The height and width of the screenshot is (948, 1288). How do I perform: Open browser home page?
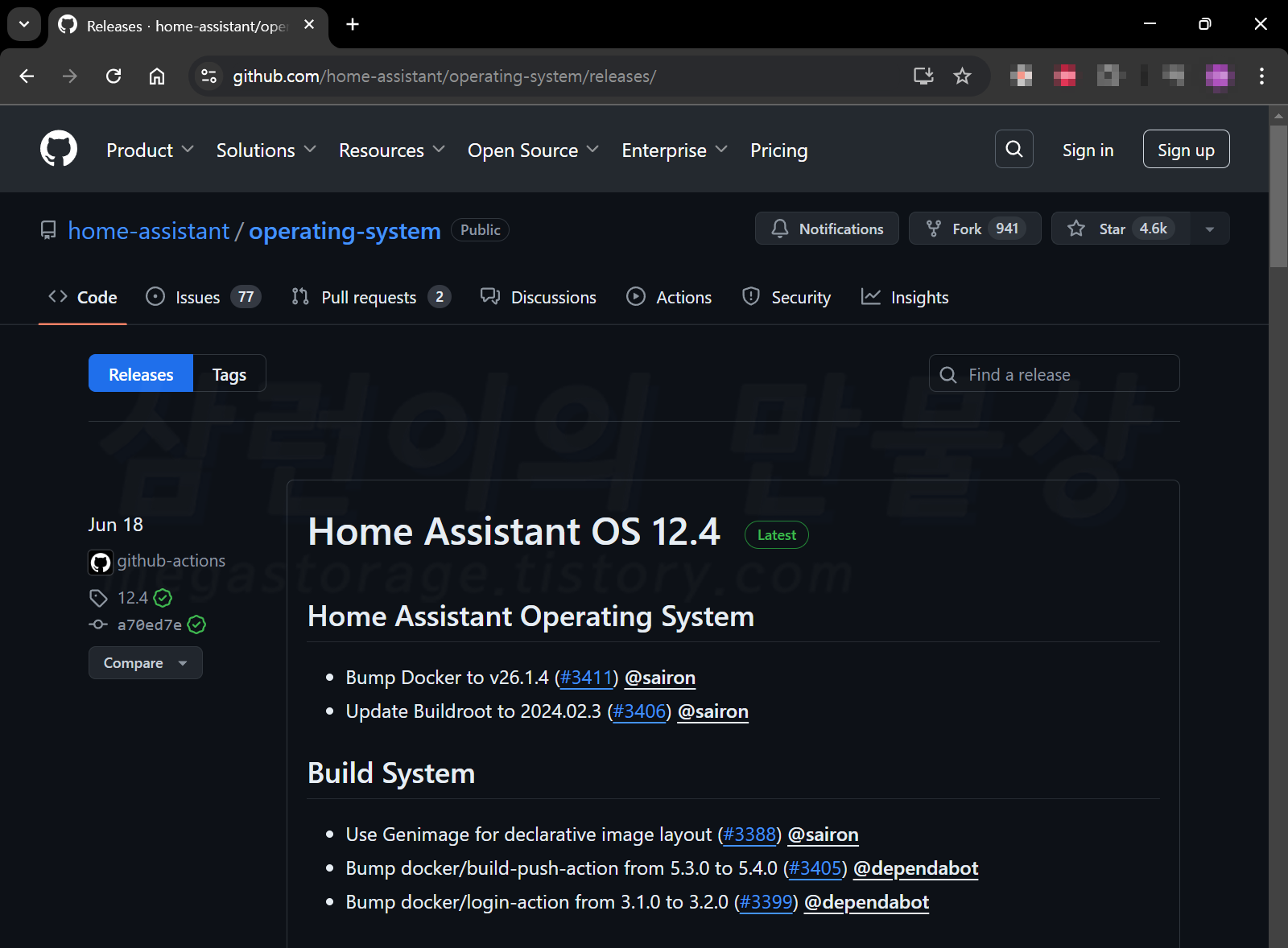(157, 76)
